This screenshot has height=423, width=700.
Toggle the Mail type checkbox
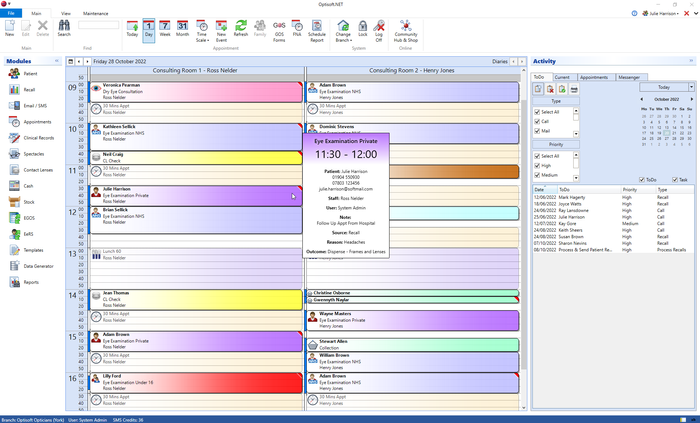point(538,131)
